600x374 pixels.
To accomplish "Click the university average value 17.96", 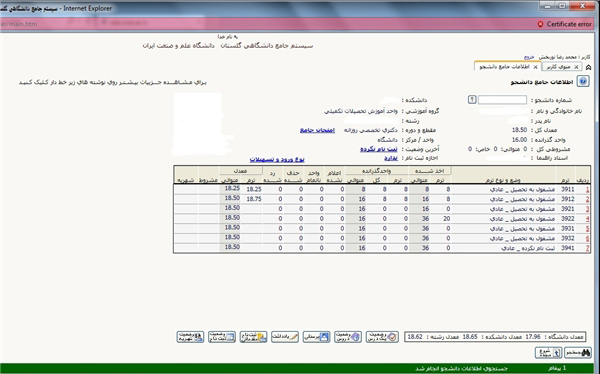I will [533, 337].
